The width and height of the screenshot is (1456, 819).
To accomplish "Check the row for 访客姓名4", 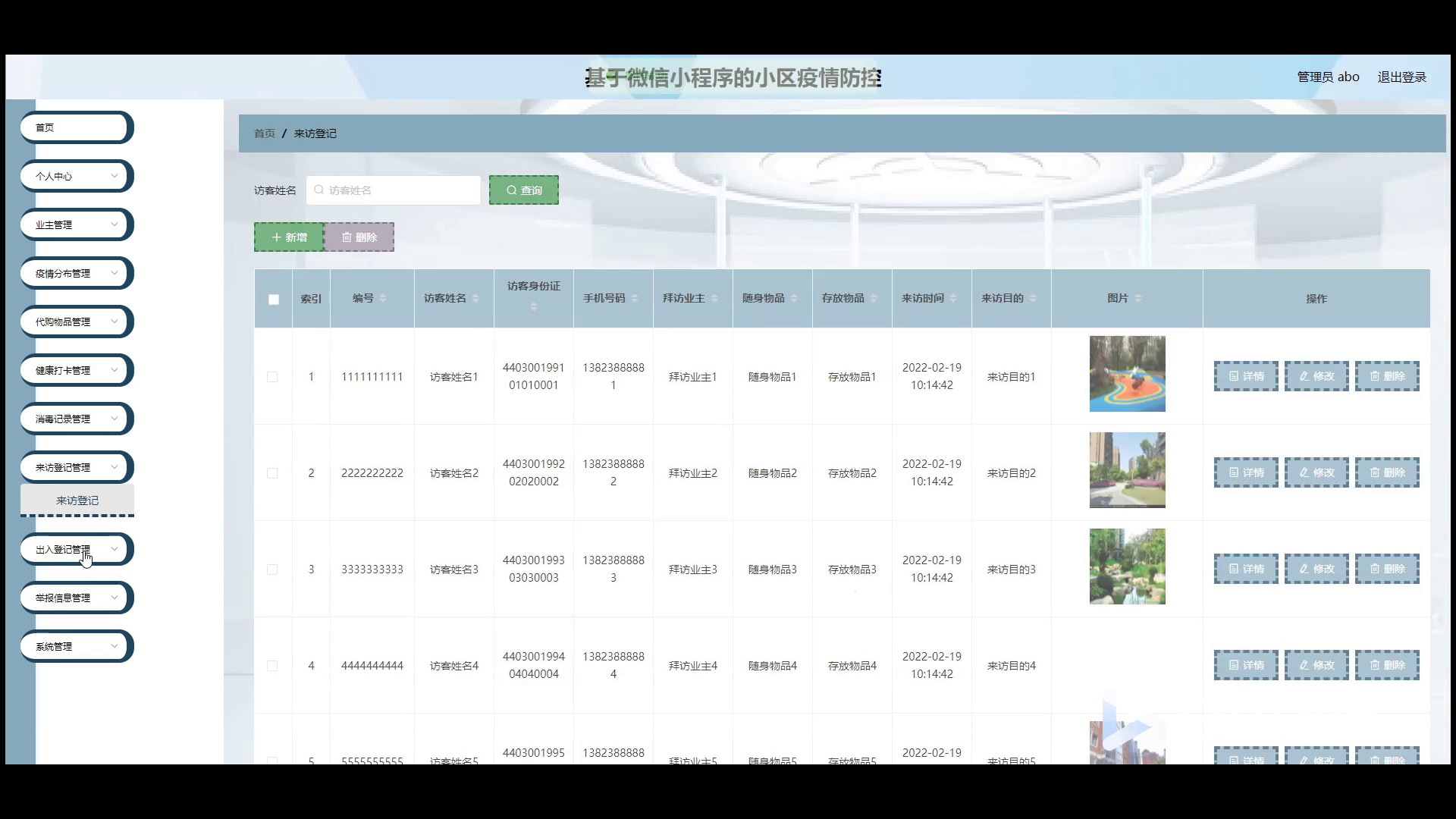I will click(x=272, y=666).
